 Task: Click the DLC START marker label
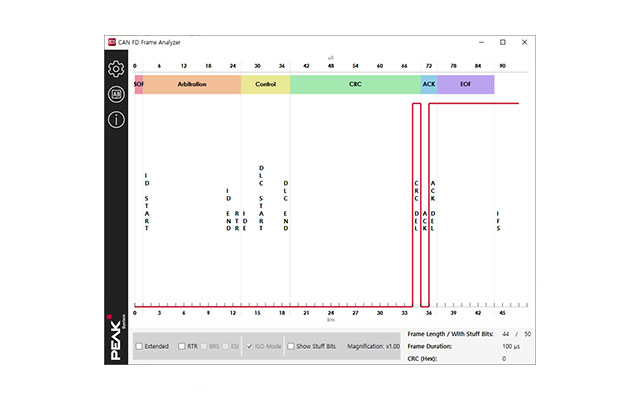coord(261,198)
